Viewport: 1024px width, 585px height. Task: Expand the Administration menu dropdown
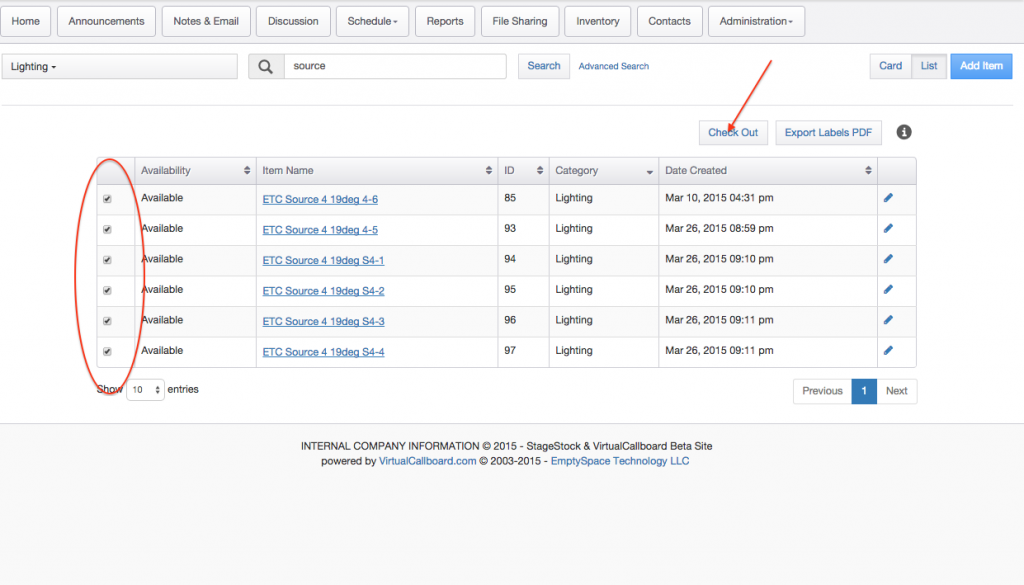(x=756, y=22)
